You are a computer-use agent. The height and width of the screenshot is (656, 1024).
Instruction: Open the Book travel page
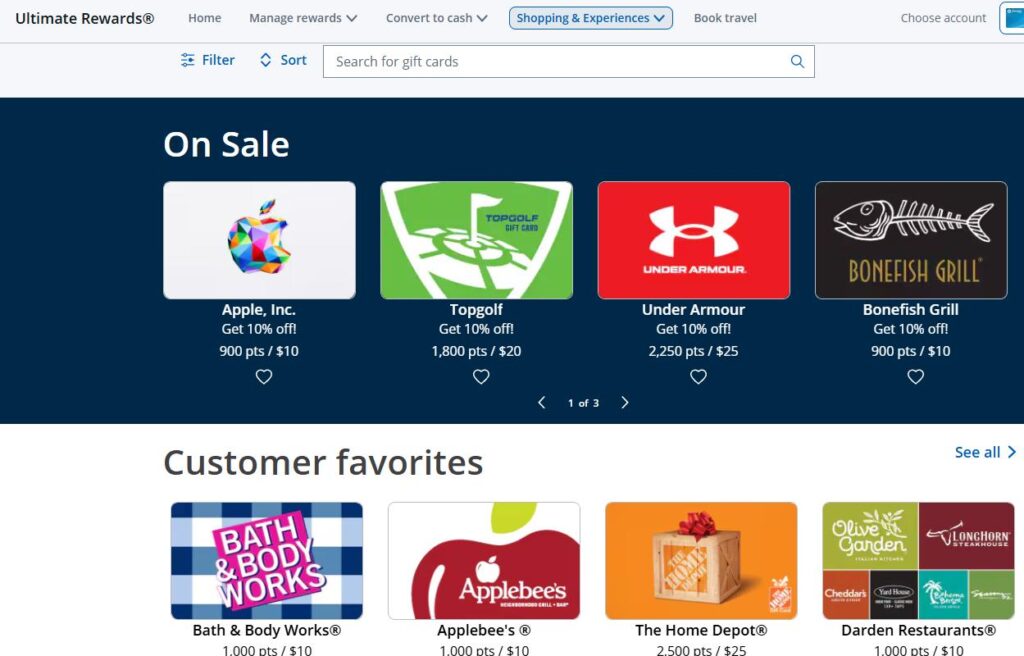coord(725,18)
